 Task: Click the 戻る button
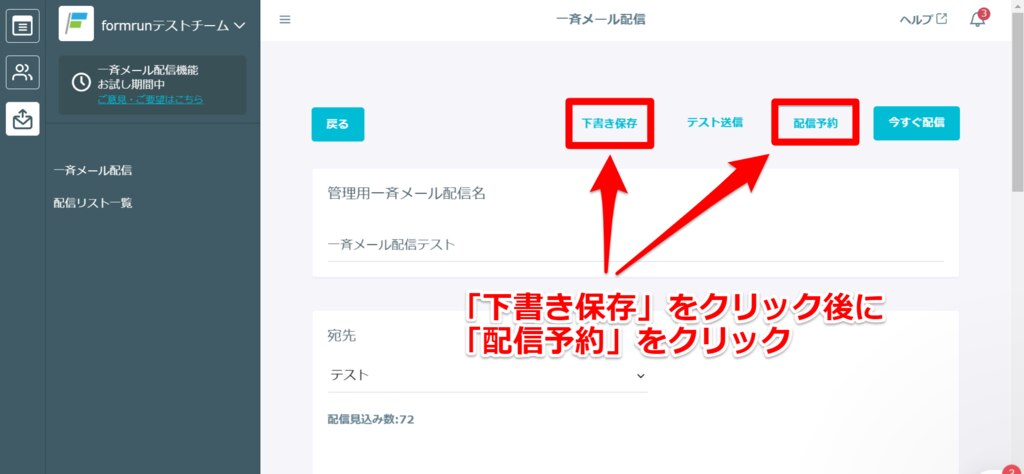pos(338,124)
